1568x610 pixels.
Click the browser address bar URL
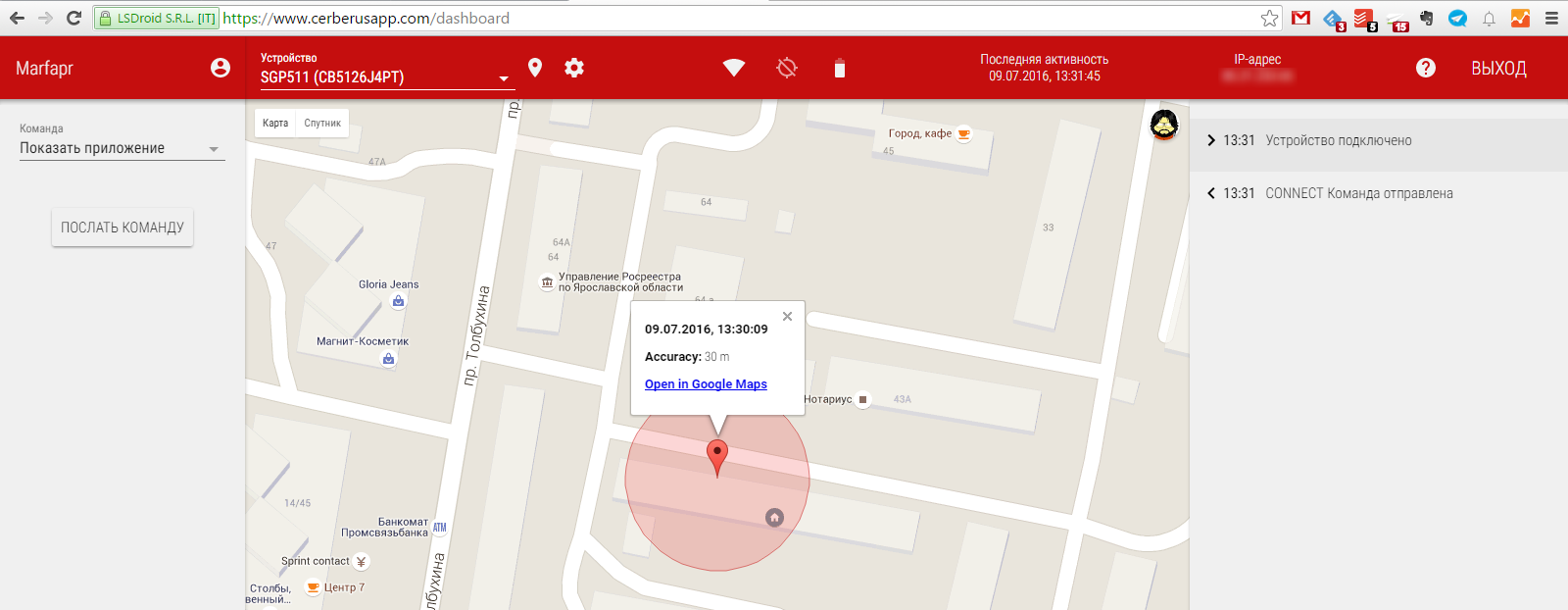tap(366, 18)
